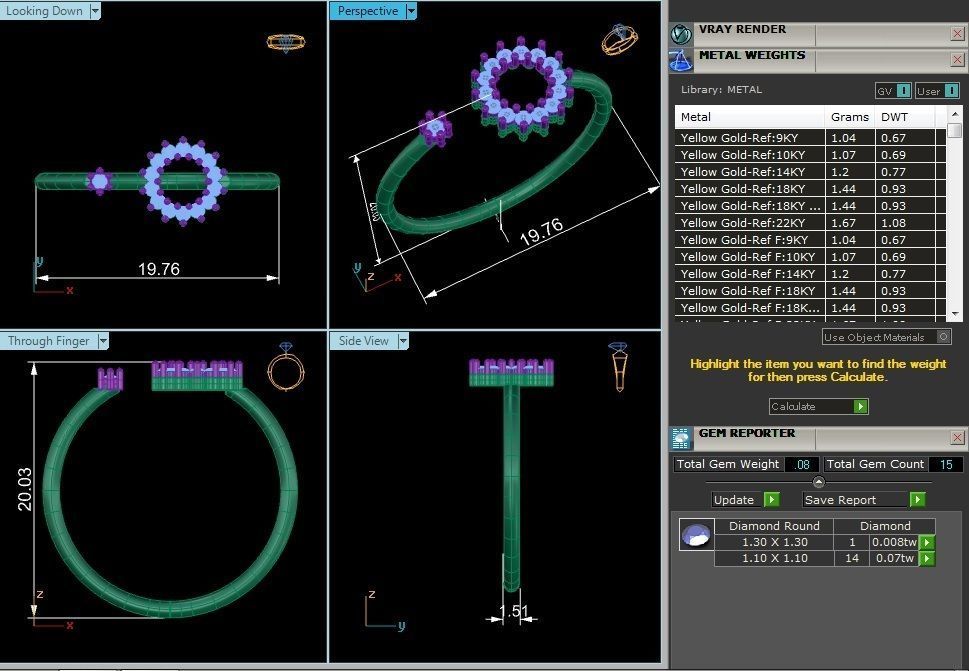This screenshot has width=969, height=671.
Task: Click the VRay Render panel icon
Action: pyautogui.click(x=681, y=34)
